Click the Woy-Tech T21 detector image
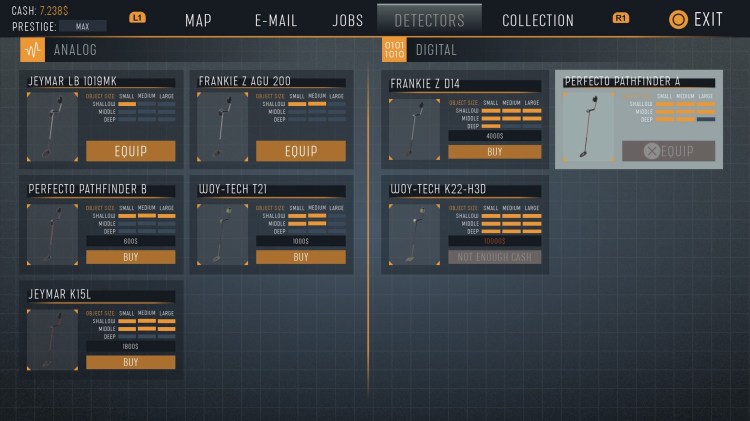The image size is (750, 421). 222,235
